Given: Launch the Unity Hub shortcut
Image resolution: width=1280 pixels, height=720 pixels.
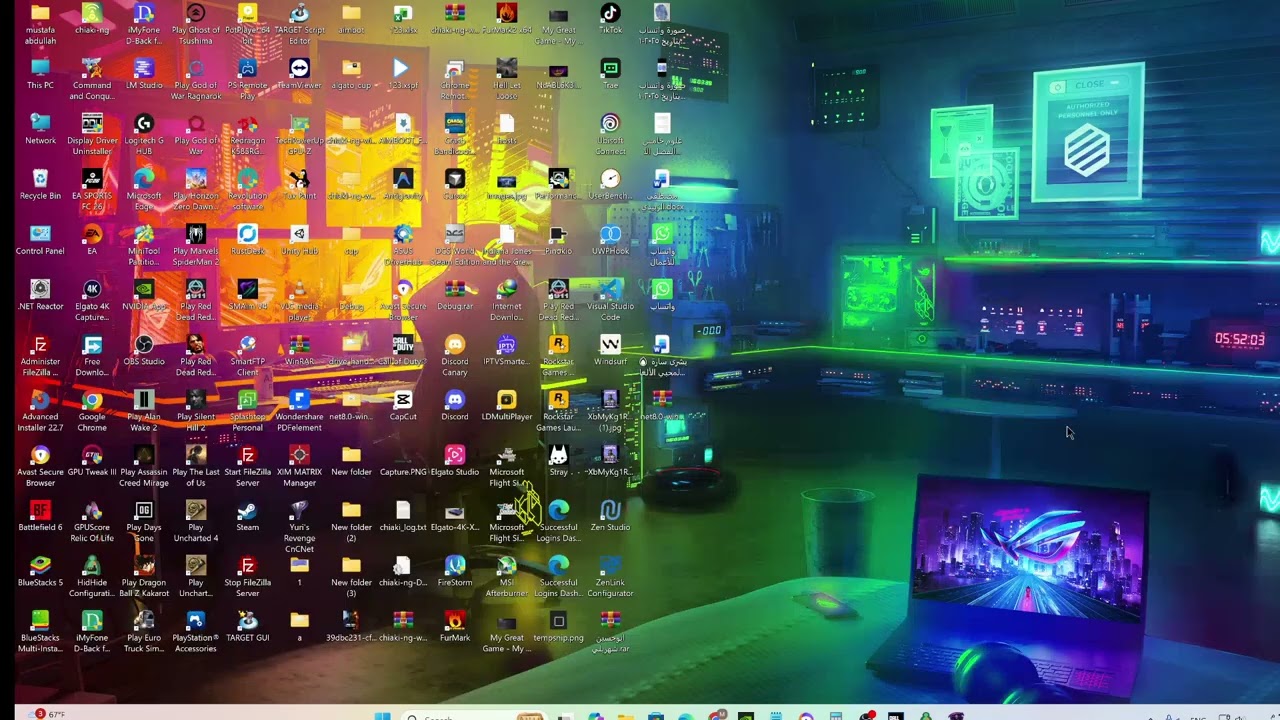Looking at the screenshot, I should coord(299,239).
